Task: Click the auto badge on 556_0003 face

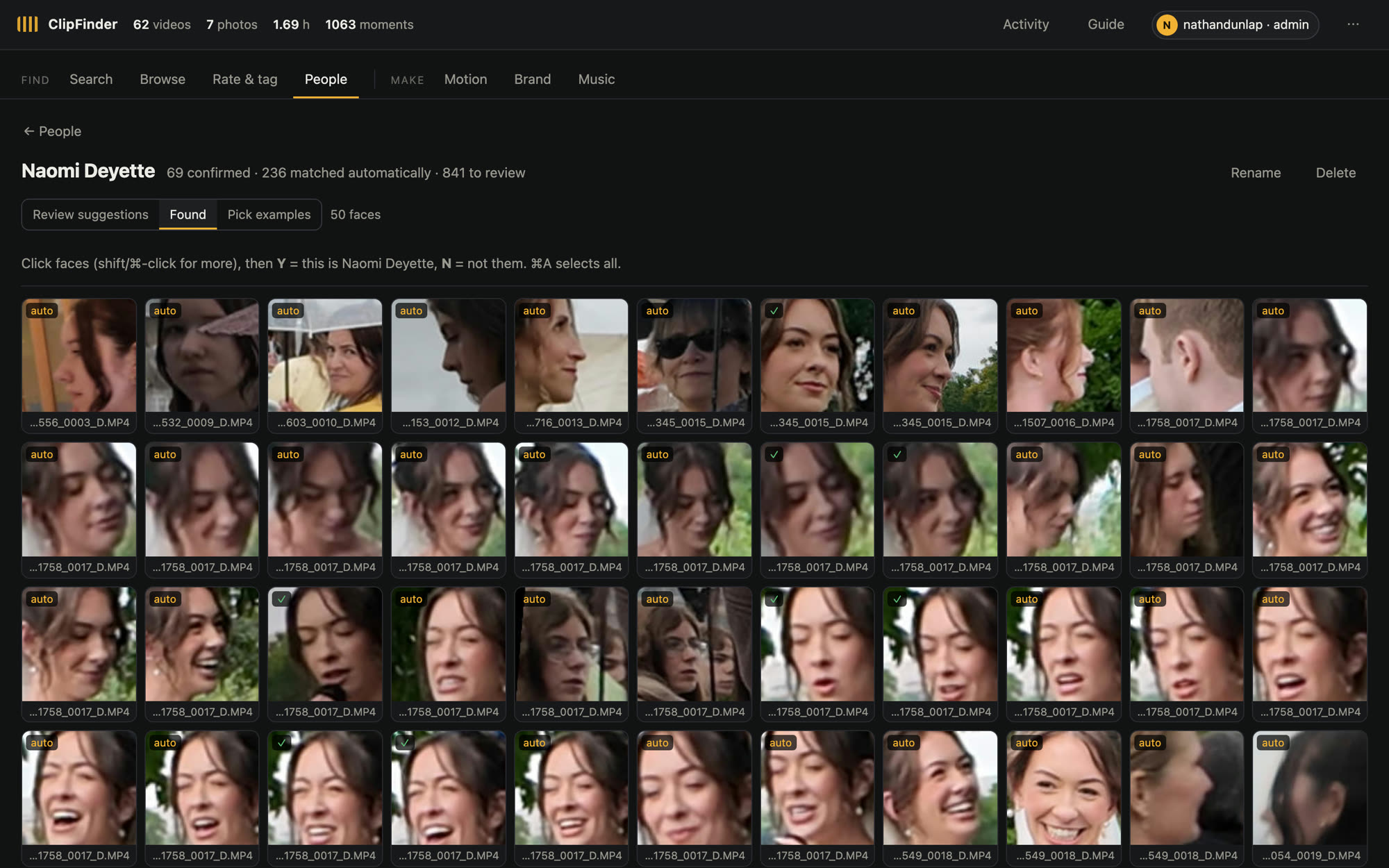Action: pyautogui.click(x=42, y=311)
